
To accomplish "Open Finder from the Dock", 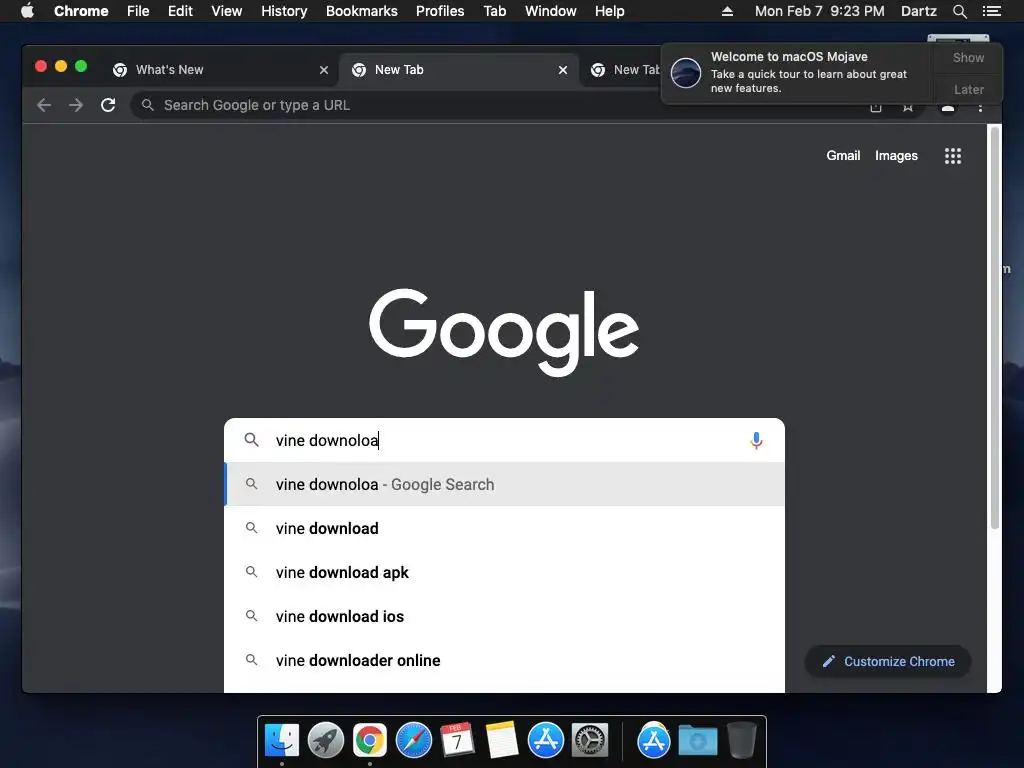I will tap(281, 741).
